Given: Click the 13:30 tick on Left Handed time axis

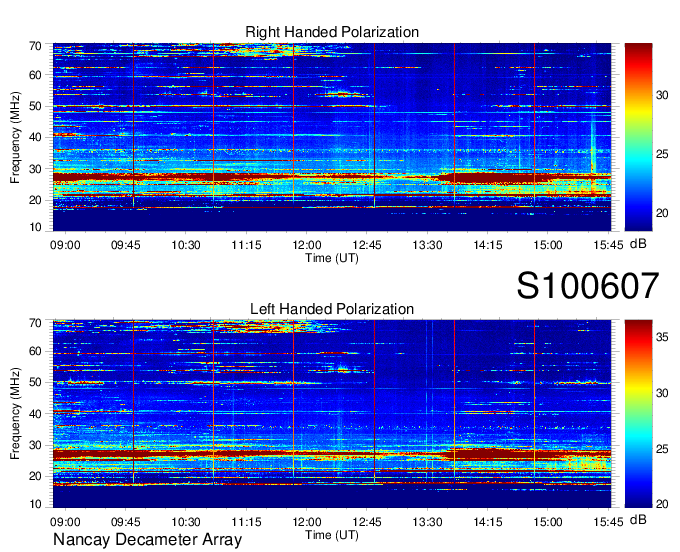Looking at the screenshot, I should click(x=427, y=522).
